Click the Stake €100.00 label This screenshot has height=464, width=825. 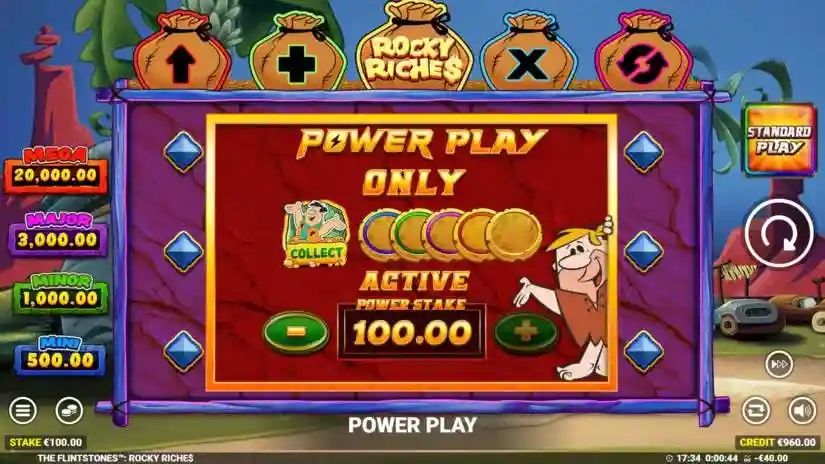[x=46, y=442]
